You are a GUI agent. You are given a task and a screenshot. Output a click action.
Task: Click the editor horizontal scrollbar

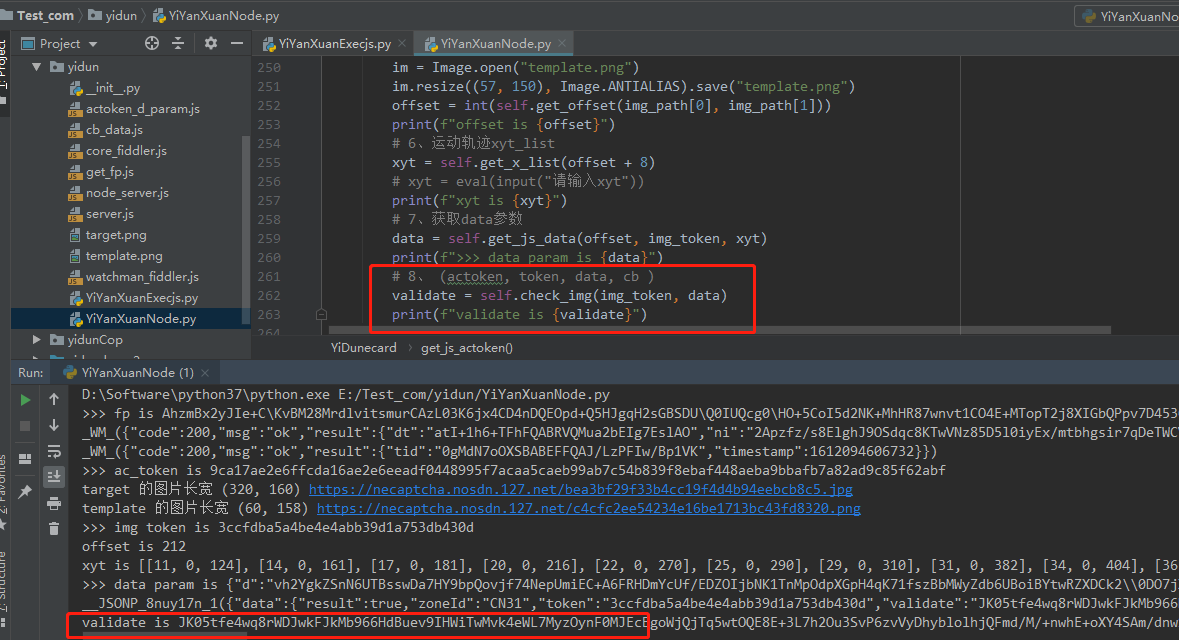[720, 329]
